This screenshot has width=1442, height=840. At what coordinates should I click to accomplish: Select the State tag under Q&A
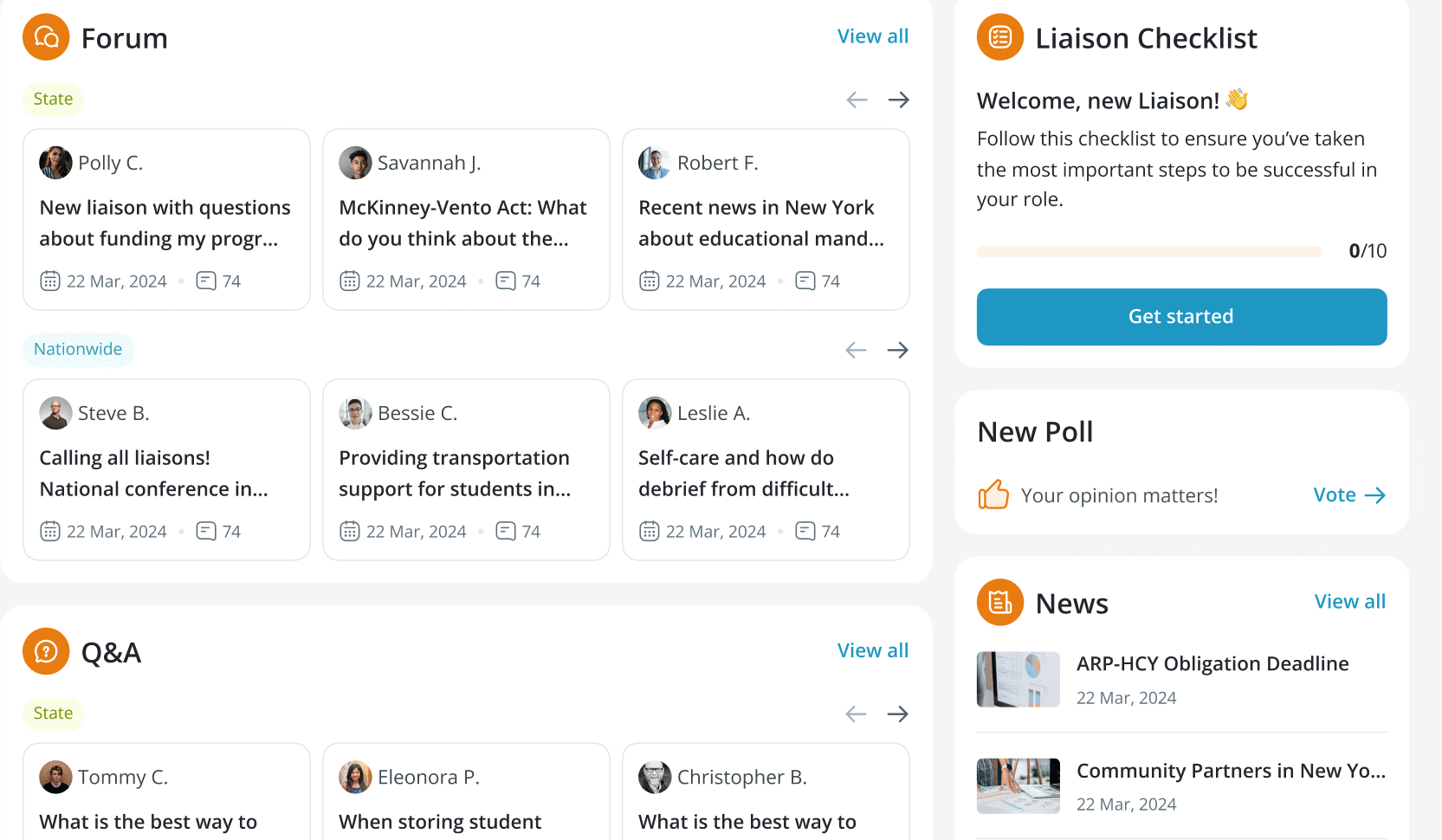53,713
